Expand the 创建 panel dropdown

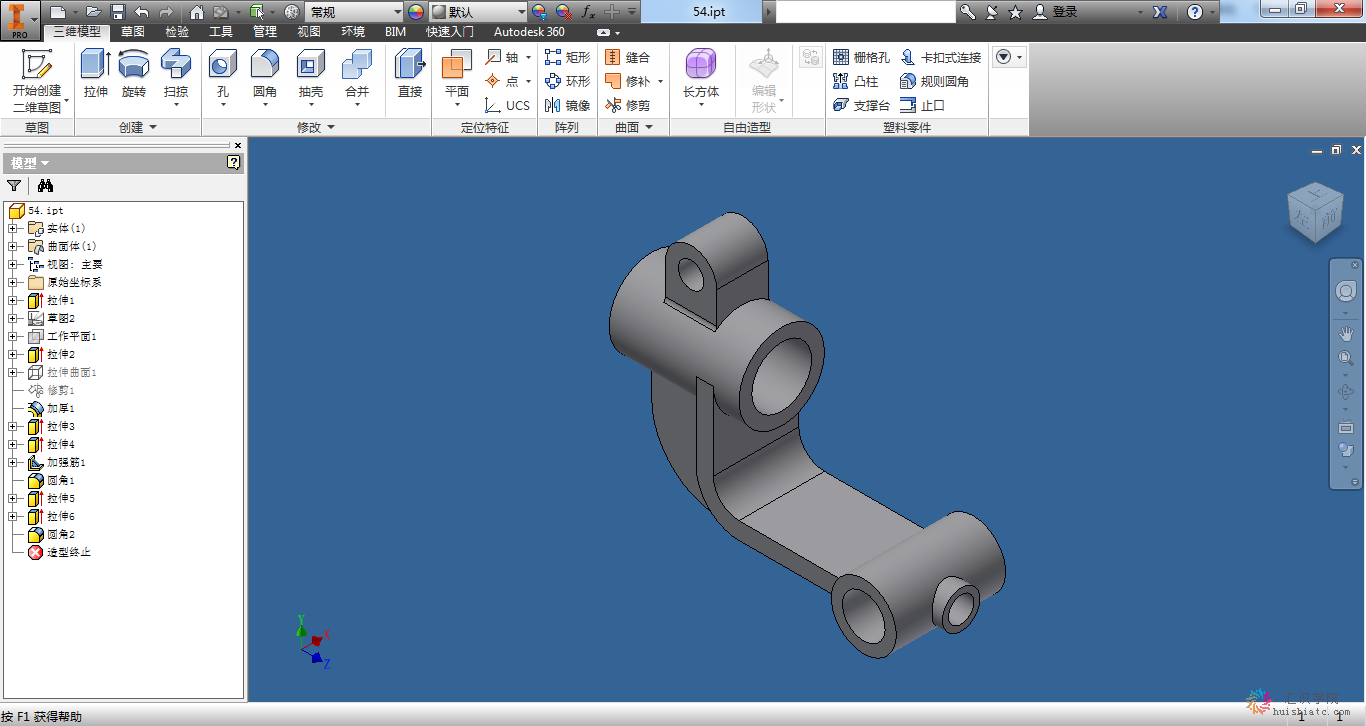coord(138,127)
